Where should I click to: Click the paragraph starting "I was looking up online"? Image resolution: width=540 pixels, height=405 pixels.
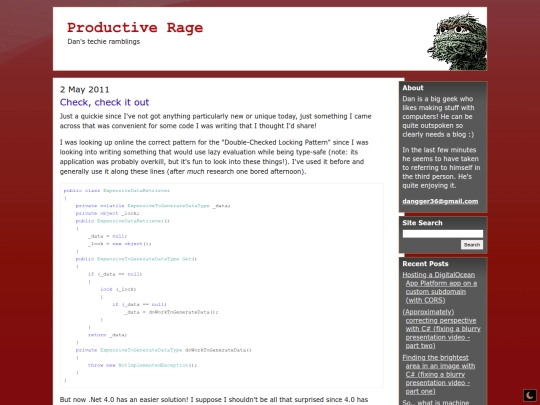(x=214, y=157)
